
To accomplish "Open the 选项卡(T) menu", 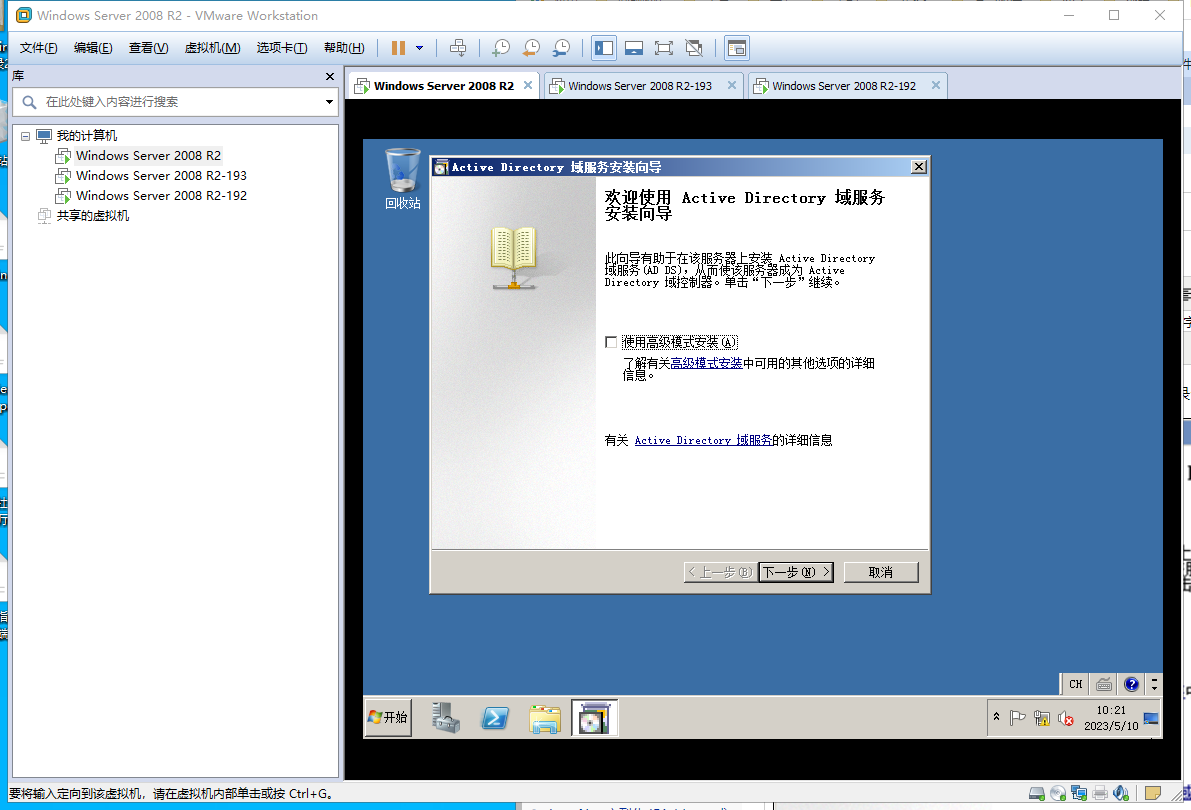I will [x=282, y=48].
